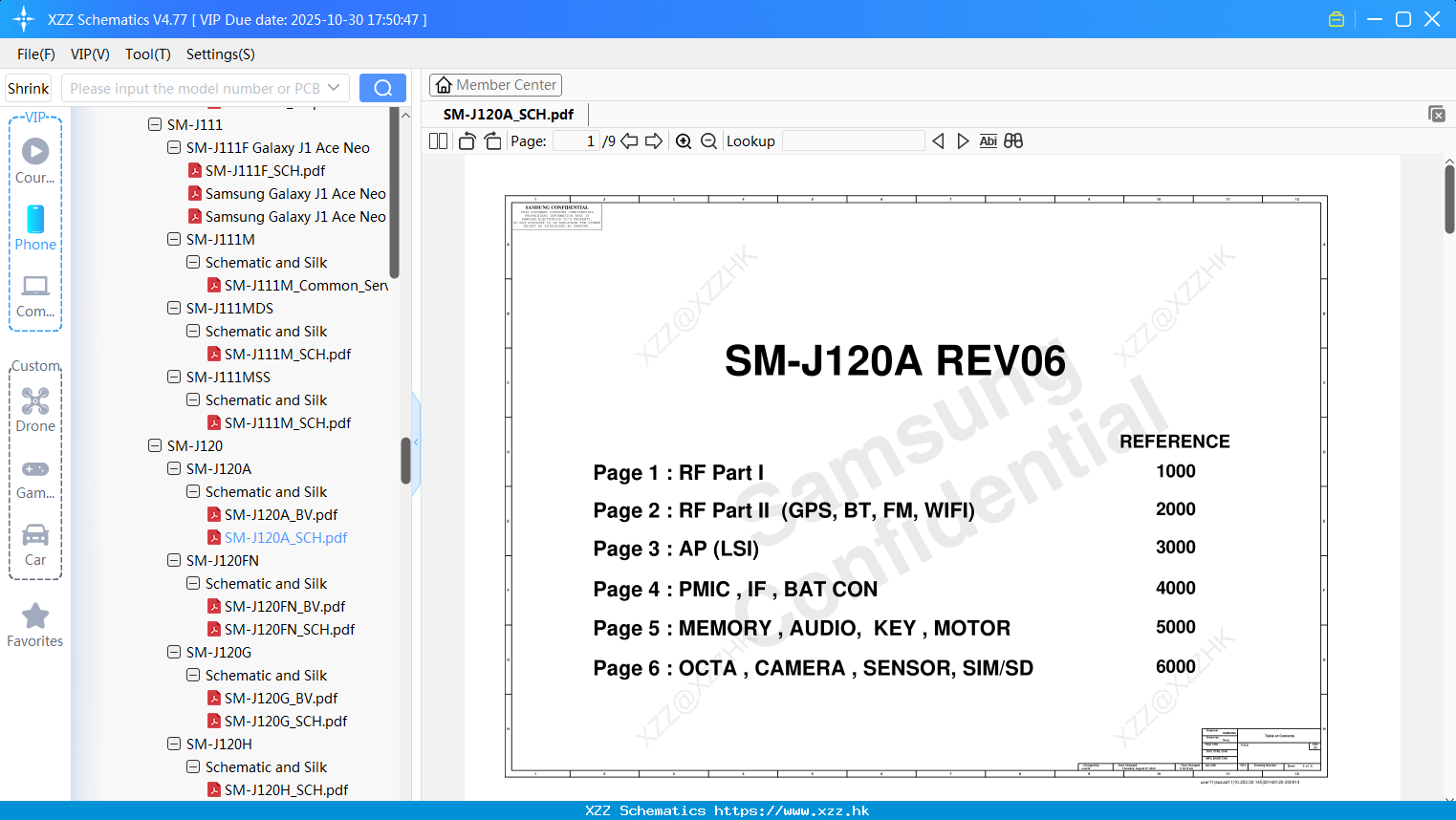The height and width of the screenshot is (820, 1456).
Task: Click the model number search field
Action: (194, 88)
